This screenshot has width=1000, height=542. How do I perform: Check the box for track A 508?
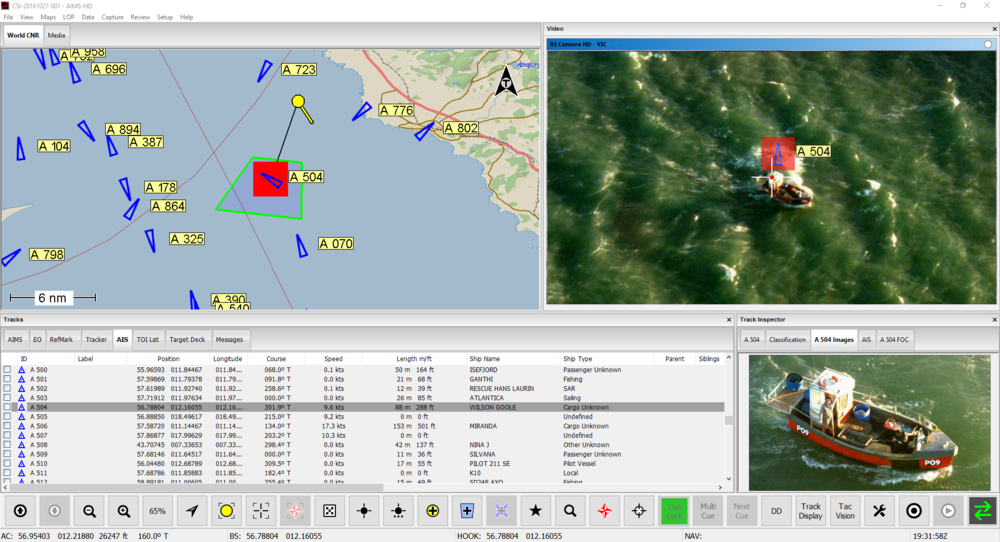8,445
